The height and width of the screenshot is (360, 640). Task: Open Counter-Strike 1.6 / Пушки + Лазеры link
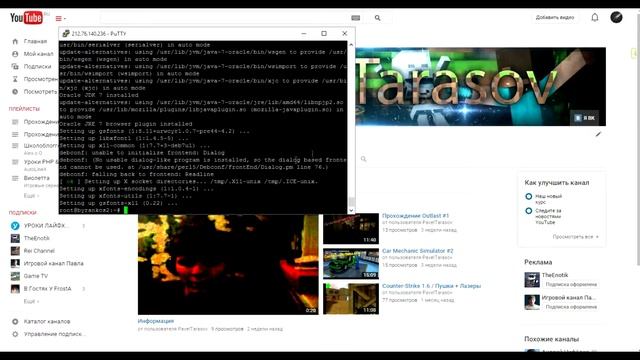431,286
